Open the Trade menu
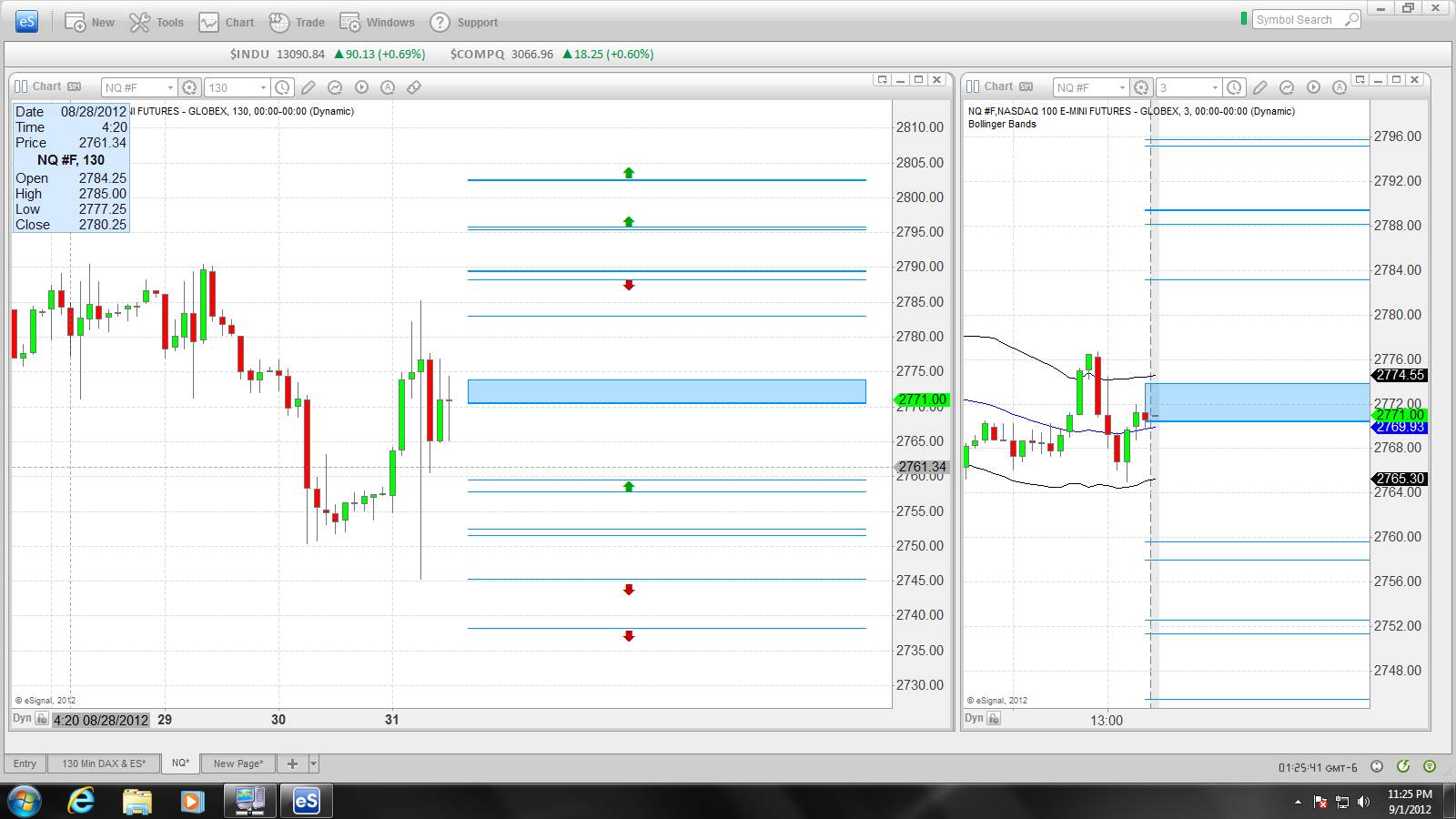This screenshot has width=1456, height=819. (297, 23)
